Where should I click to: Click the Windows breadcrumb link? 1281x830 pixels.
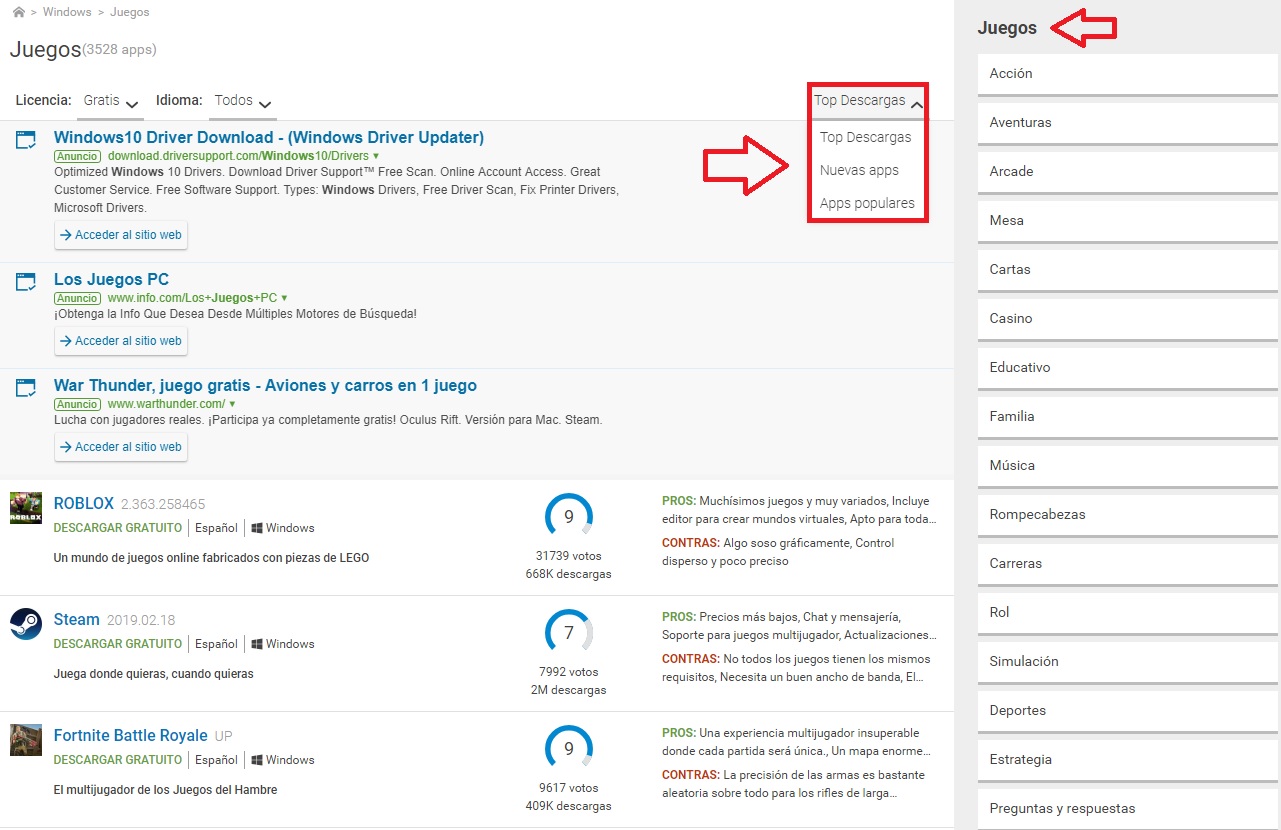(69, 13)
